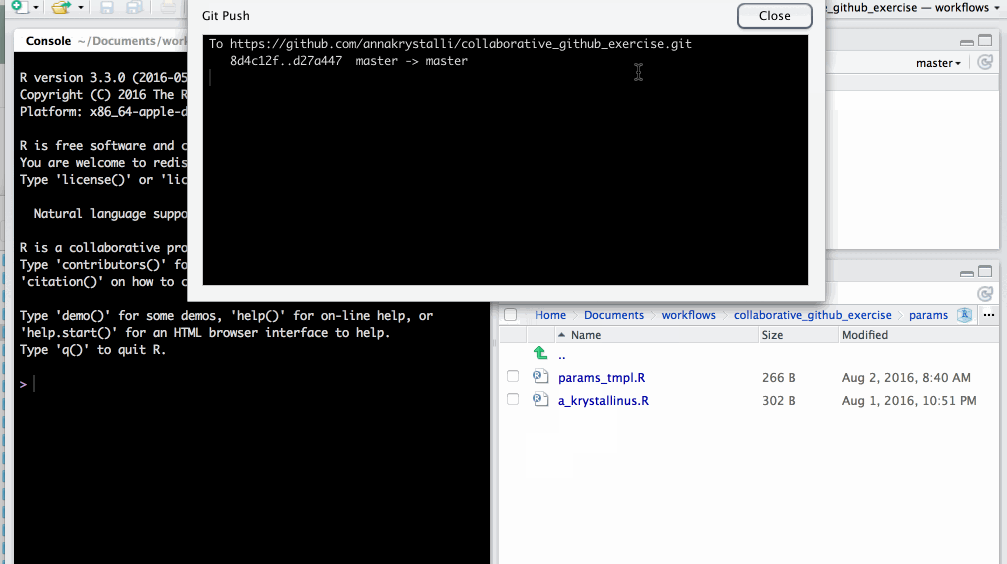Maximize the Files pane
The height and width of the screenshot is (564, 1007).
pyautogui.click(x=985, y=272)
